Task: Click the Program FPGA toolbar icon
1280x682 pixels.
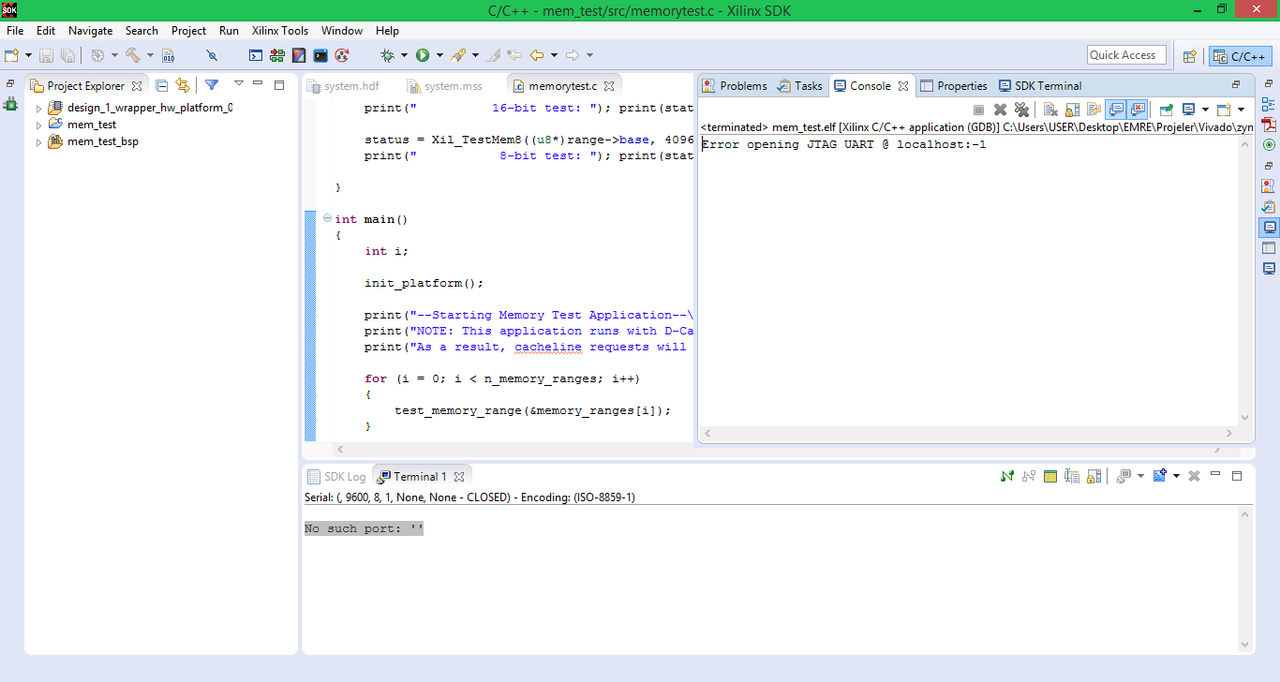Action: 276,55
